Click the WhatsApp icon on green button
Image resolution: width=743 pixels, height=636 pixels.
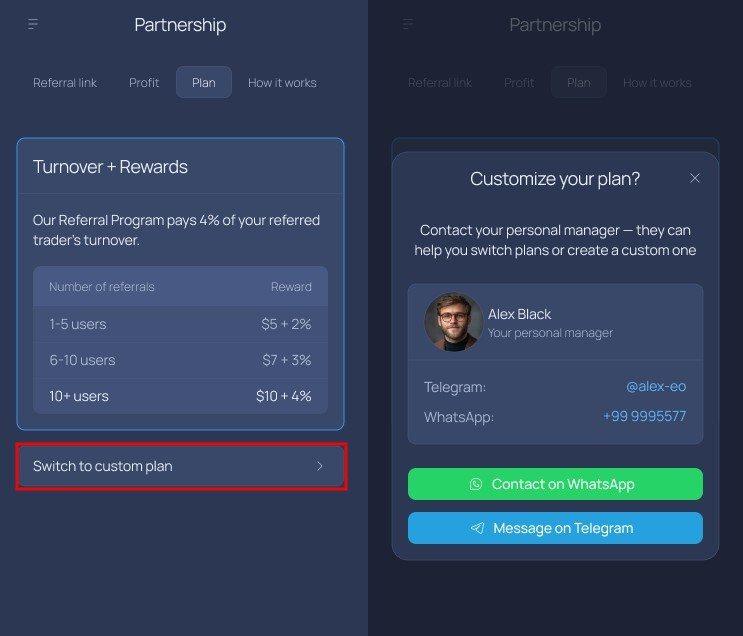tap(476, 484)
